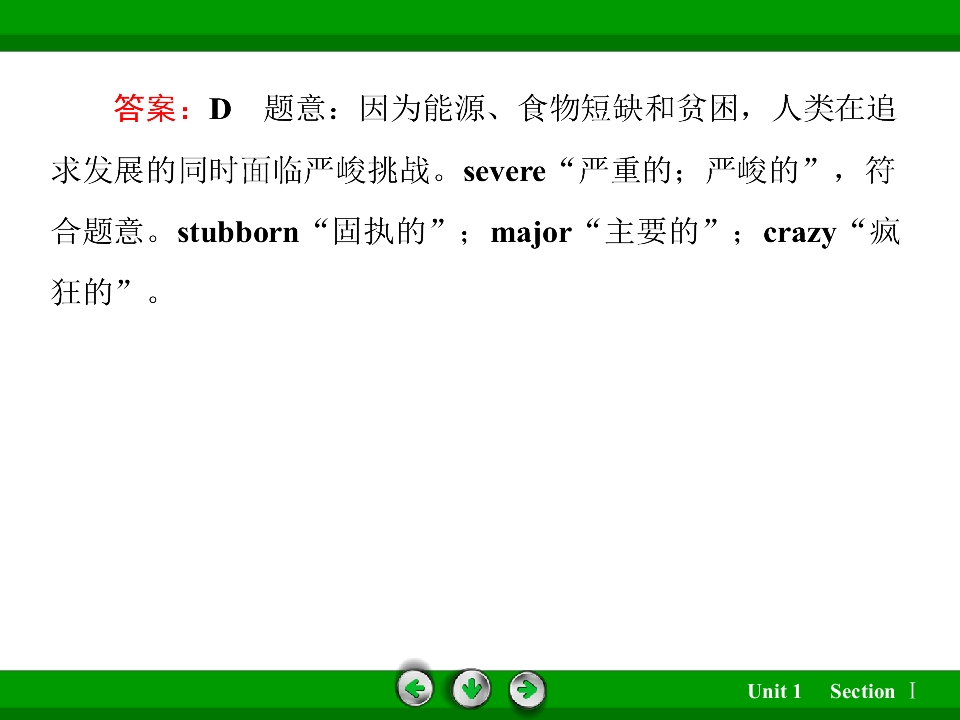Viewport: 960px width, 720px height.
Task: Click the green right arrow next-slide button
Action: pos(527,689)
